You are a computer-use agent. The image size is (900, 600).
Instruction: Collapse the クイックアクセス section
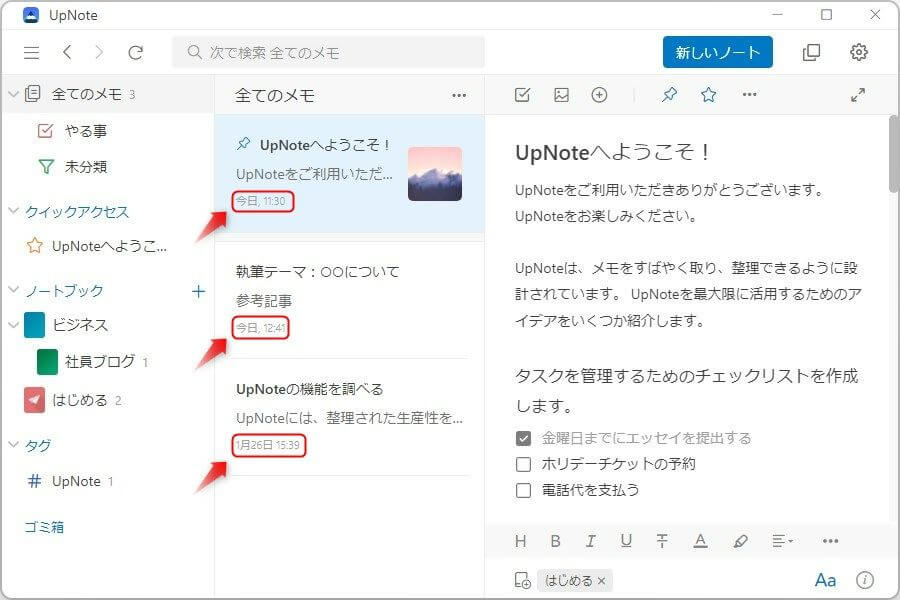(x=14, y=211)
